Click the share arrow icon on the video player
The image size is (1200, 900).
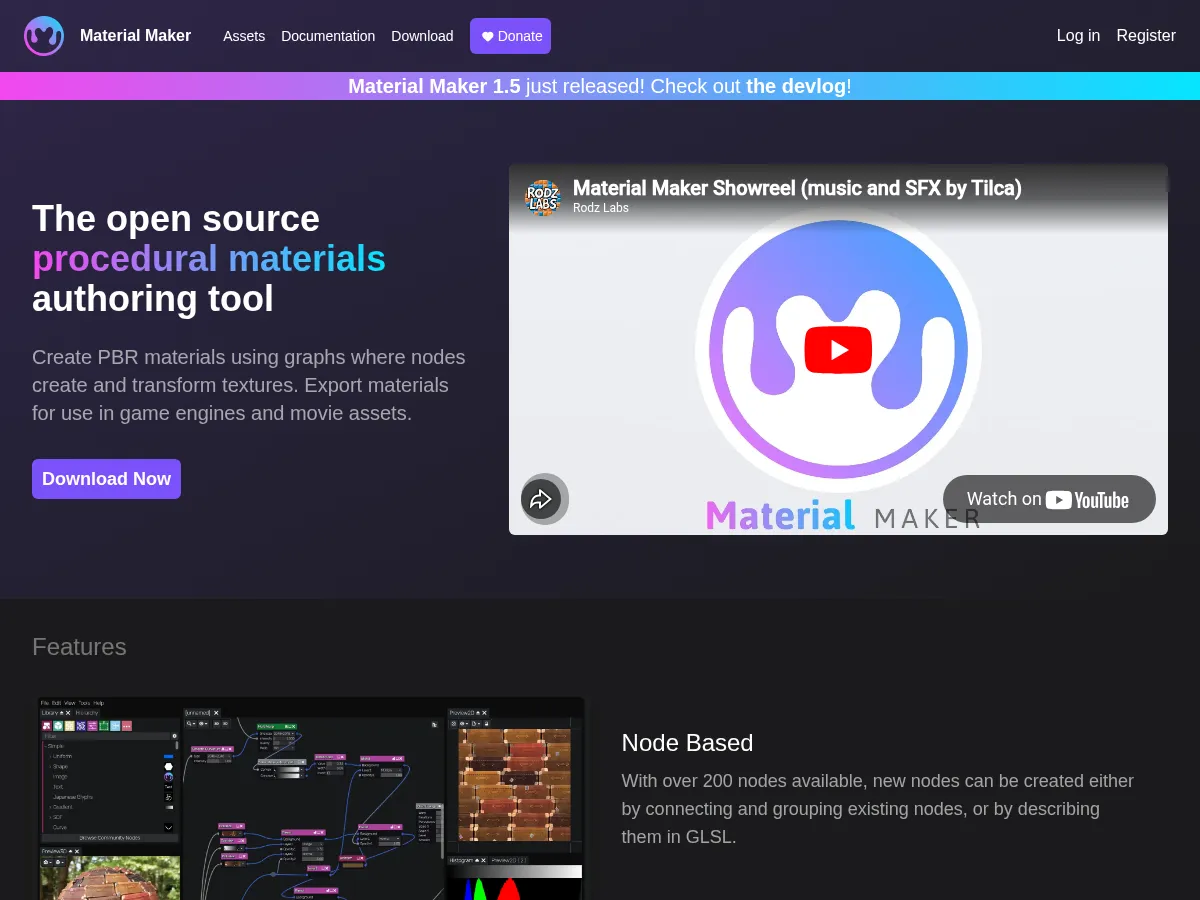pyautogui.click(x=544, y=499)
